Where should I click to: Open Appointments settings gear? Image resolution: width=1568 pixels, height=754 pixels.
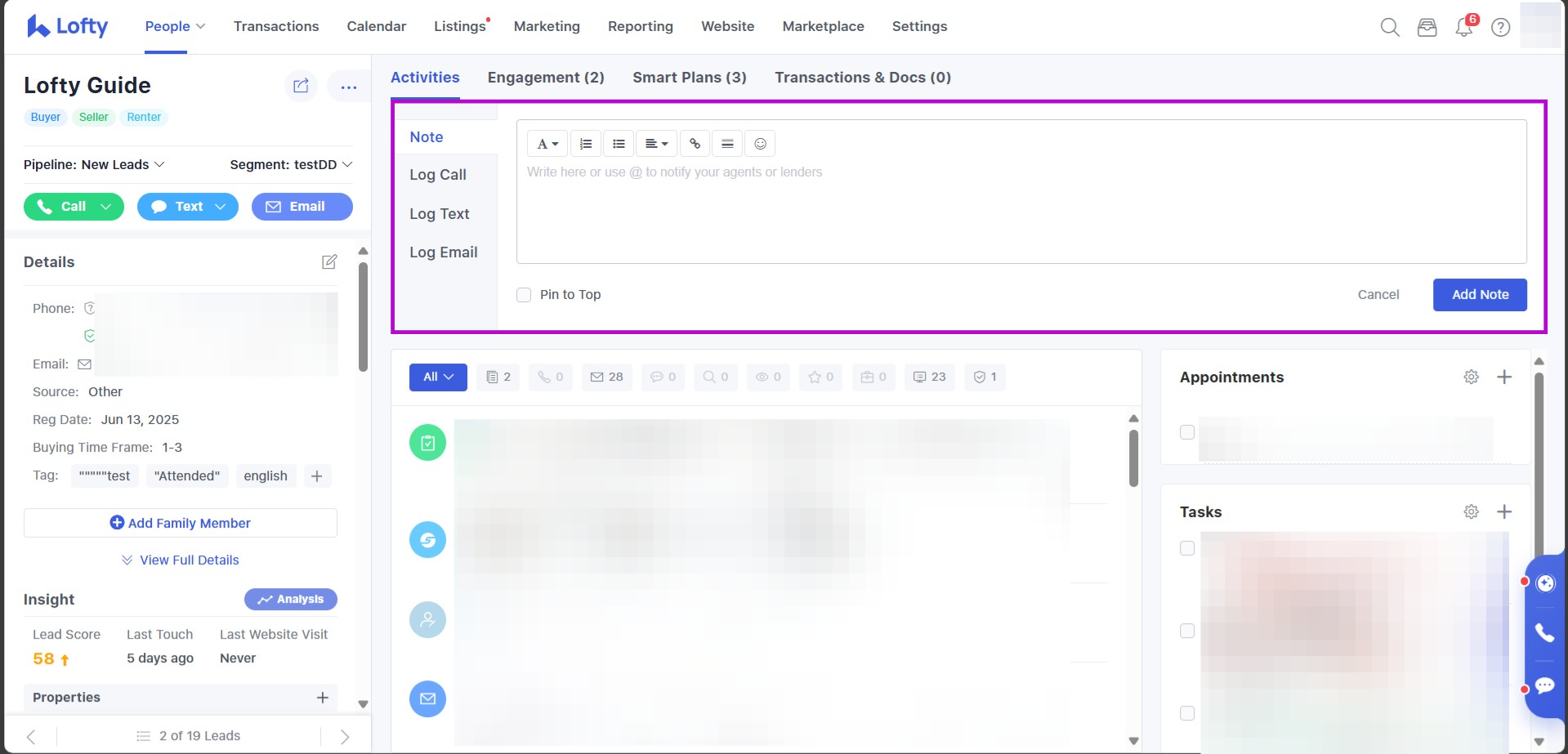pyautogui.click(x=1471, y=377)
